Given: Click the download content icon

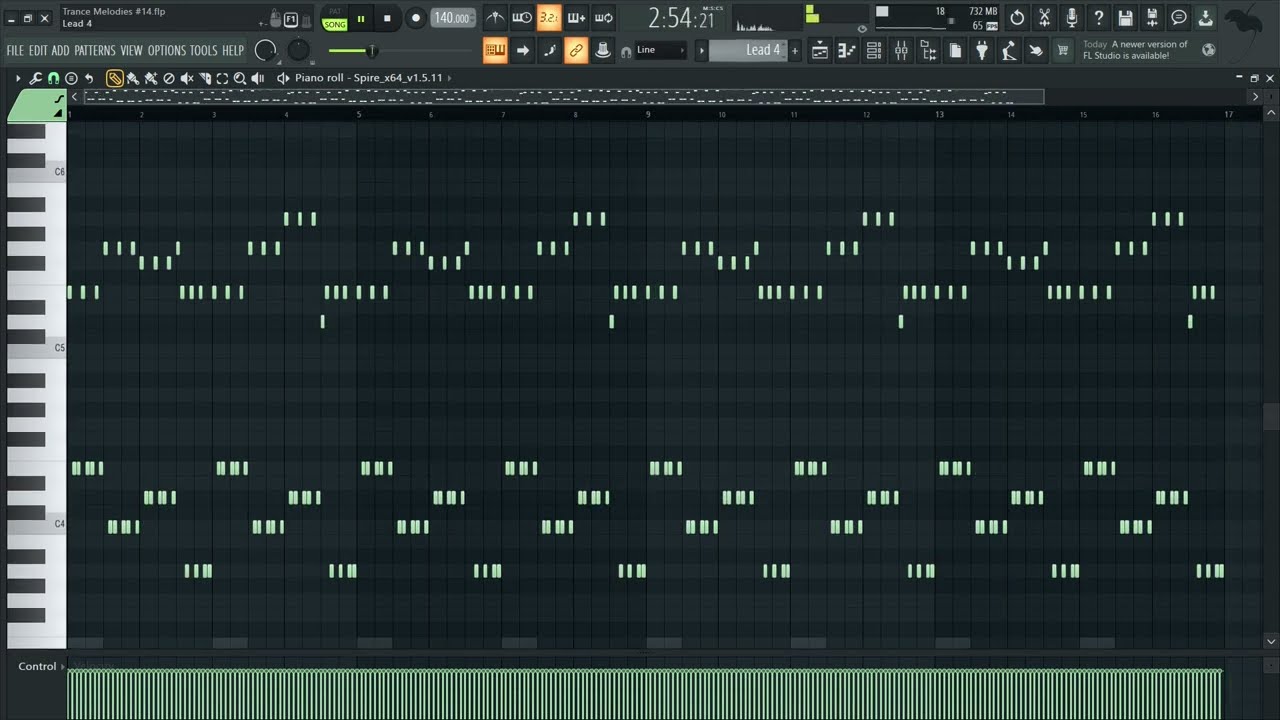Looking at the screenshot, I should click(x=1206, y=18).
